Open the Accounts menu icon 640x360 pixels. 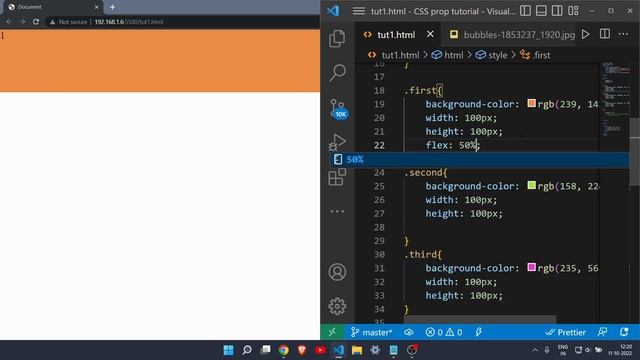click(x=337, y=272)
